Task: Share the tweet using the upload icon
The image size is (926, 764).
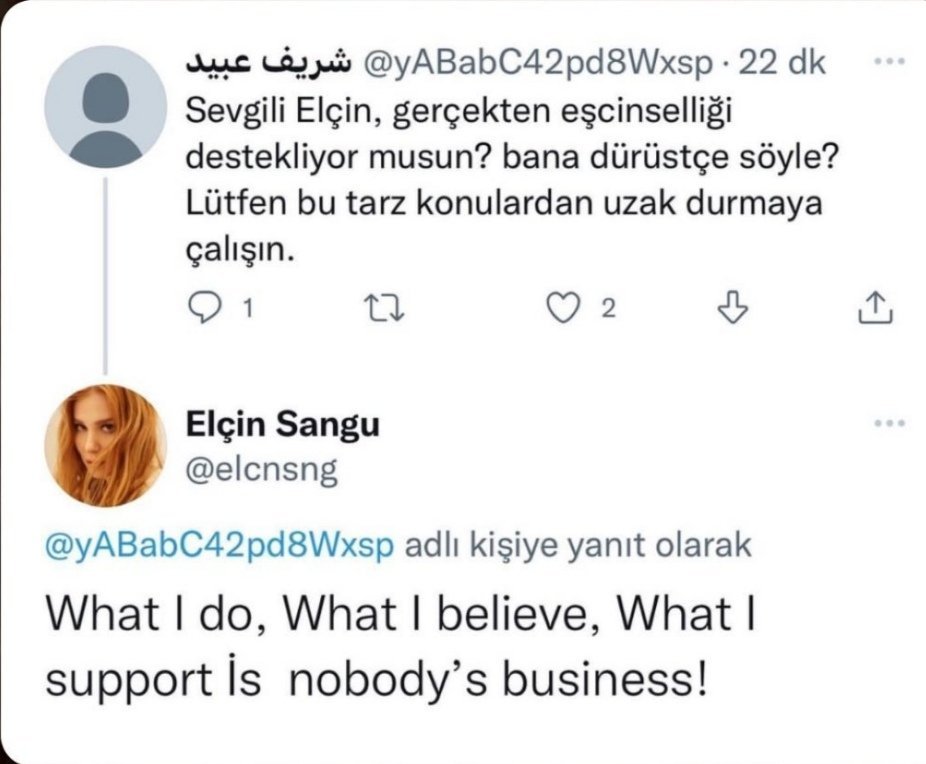Action: 875,309
